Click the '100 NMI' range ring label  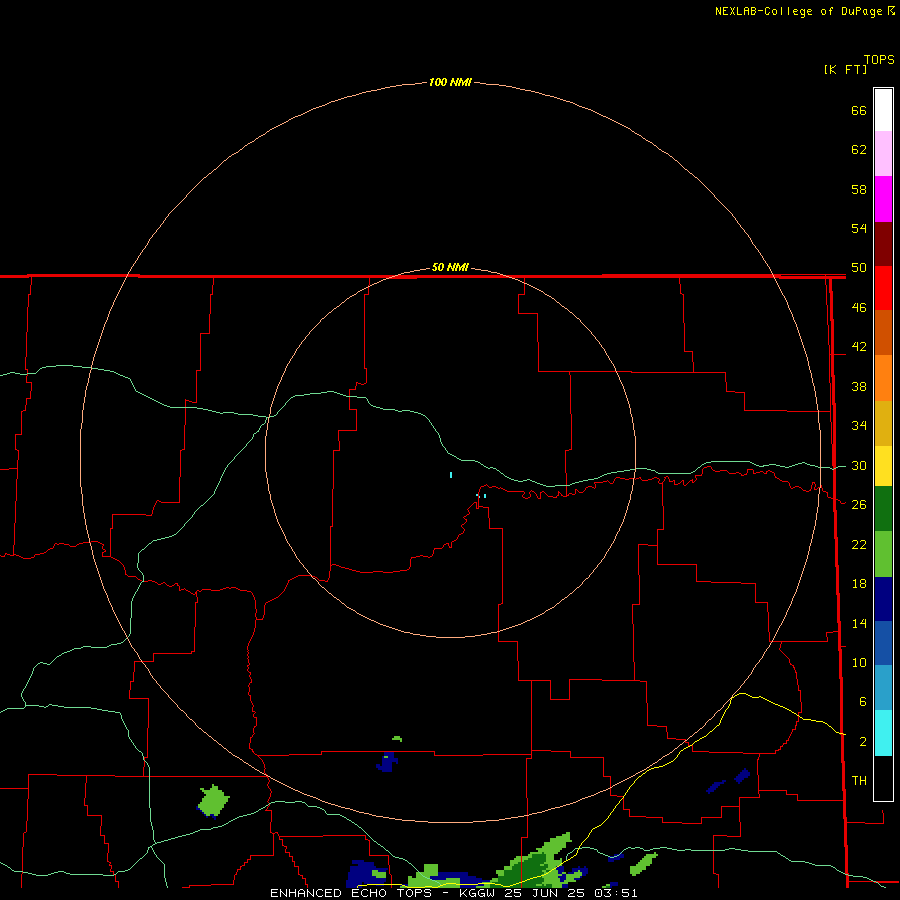point(450,82)
